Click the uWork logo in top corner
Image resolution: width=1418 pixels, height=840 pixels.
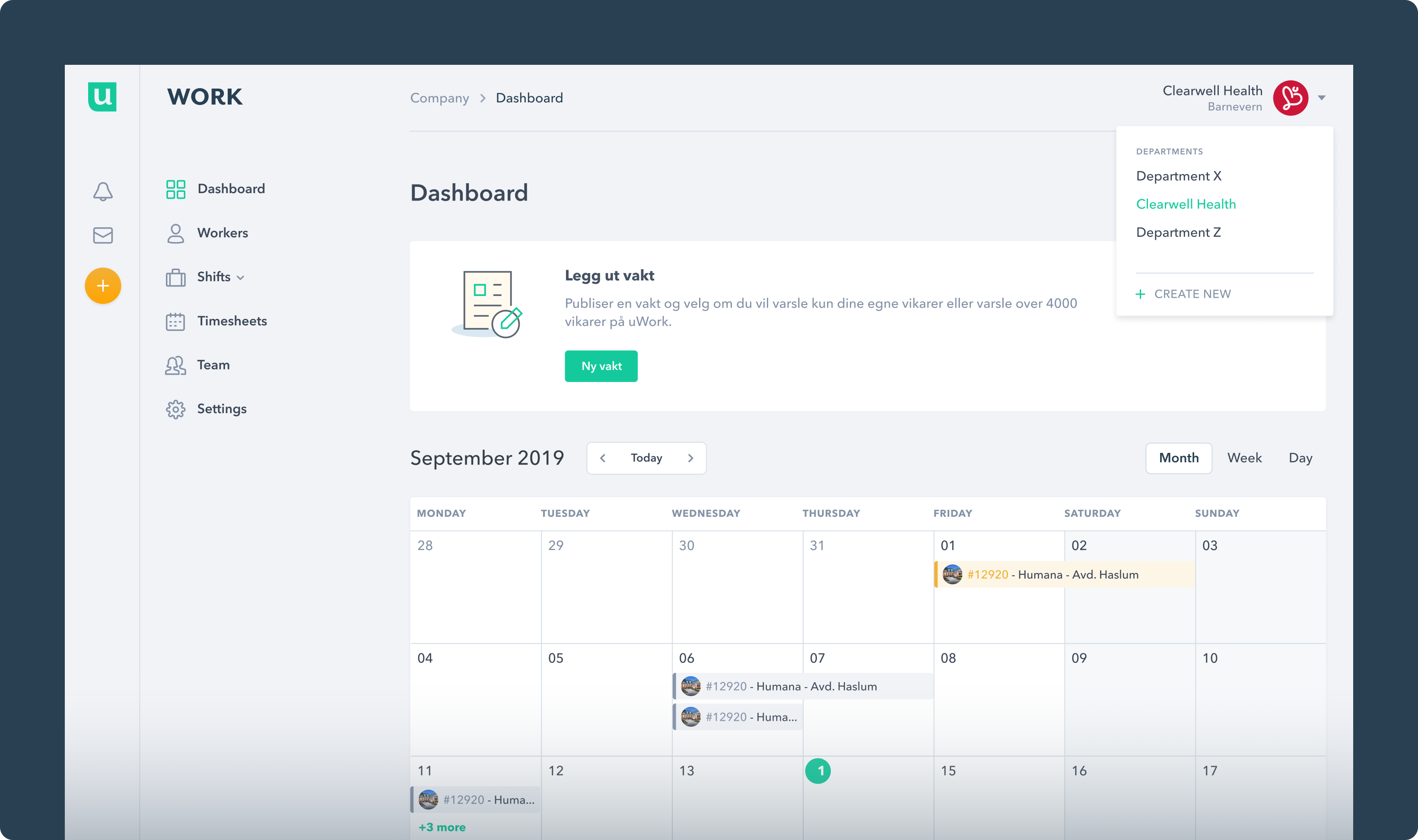tap(102, 97)
